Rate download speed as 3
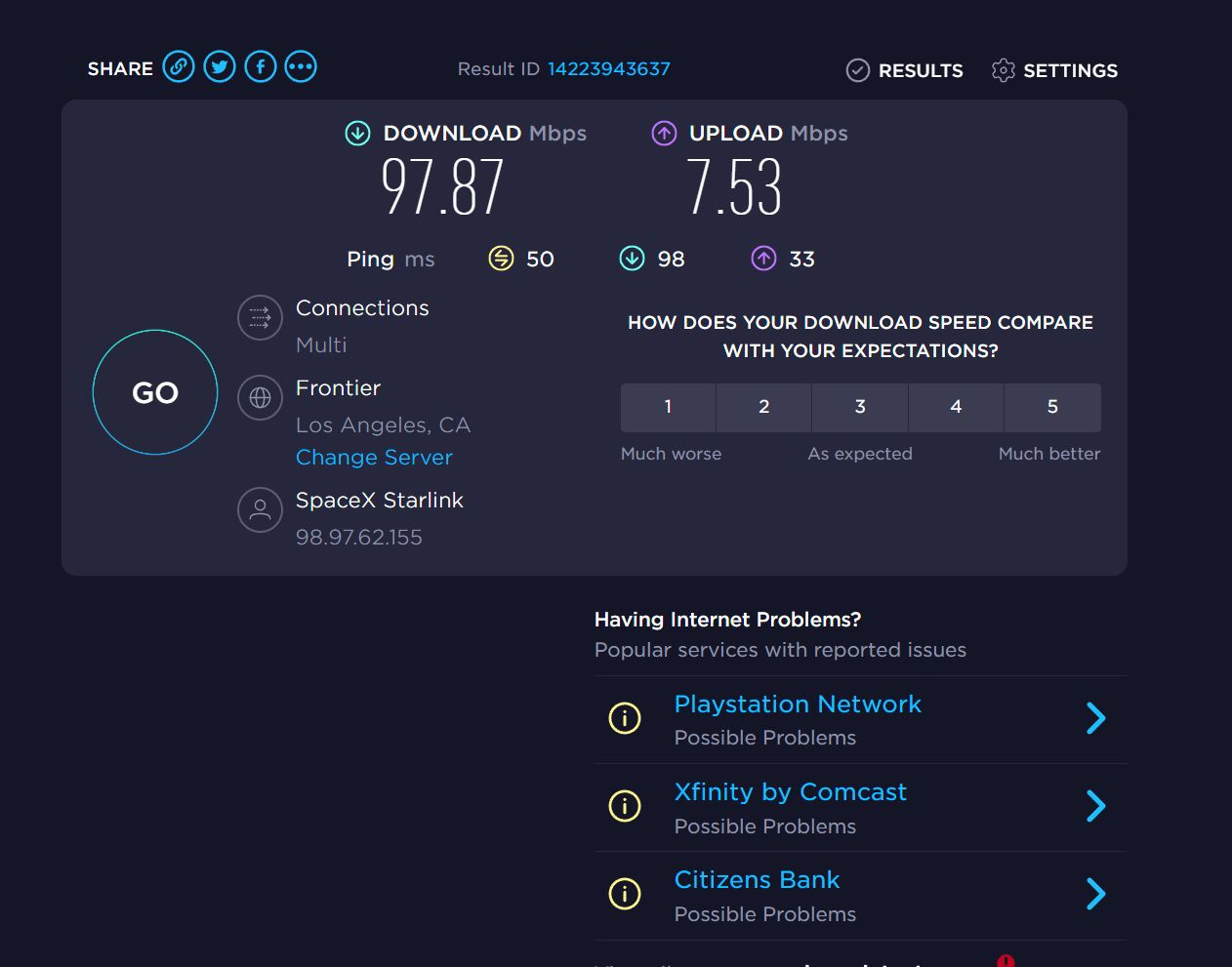Screen dimensions: 1232x967 [860, 407]
